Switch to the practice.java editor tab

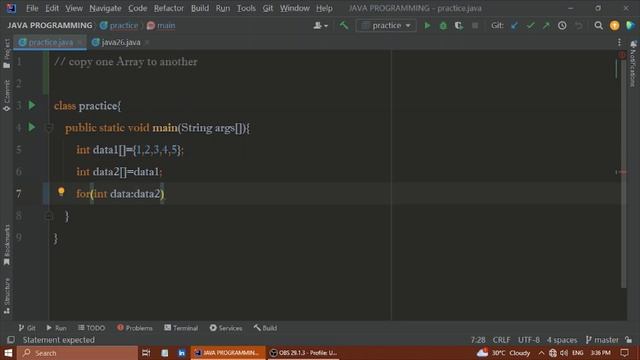tap(50, 42)
